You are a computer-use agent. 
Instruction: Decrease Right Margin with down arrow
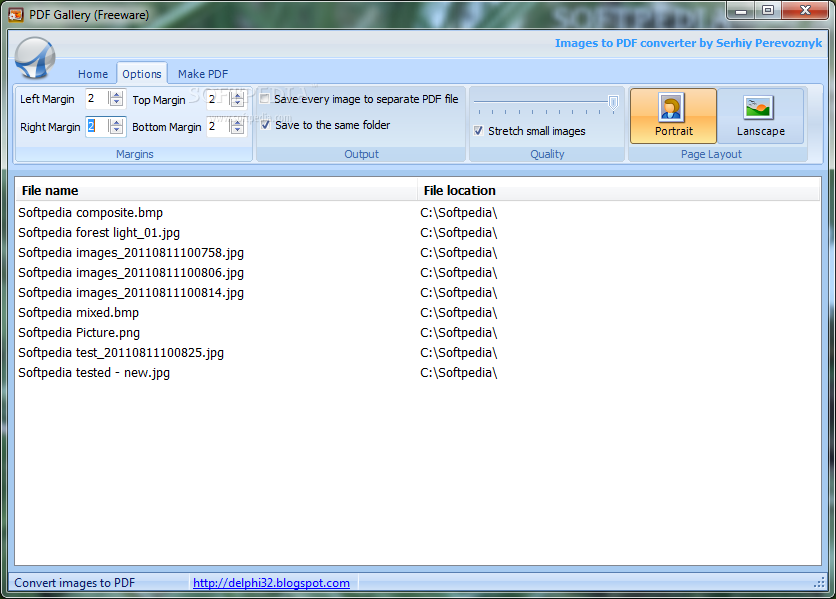(116, 131)
